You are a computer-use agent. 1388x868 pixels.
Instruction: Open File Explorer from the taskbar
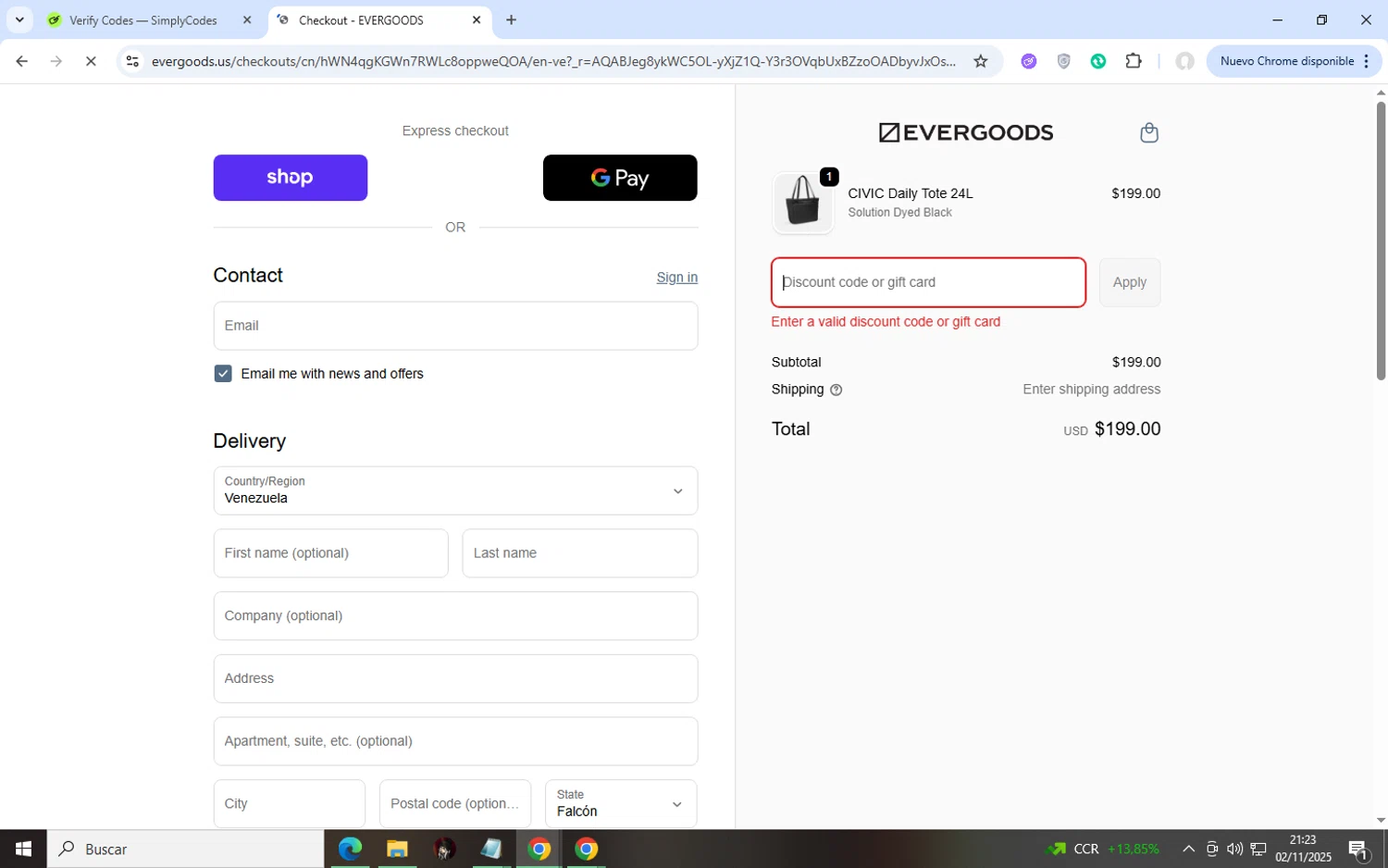[x=397, y=849]
